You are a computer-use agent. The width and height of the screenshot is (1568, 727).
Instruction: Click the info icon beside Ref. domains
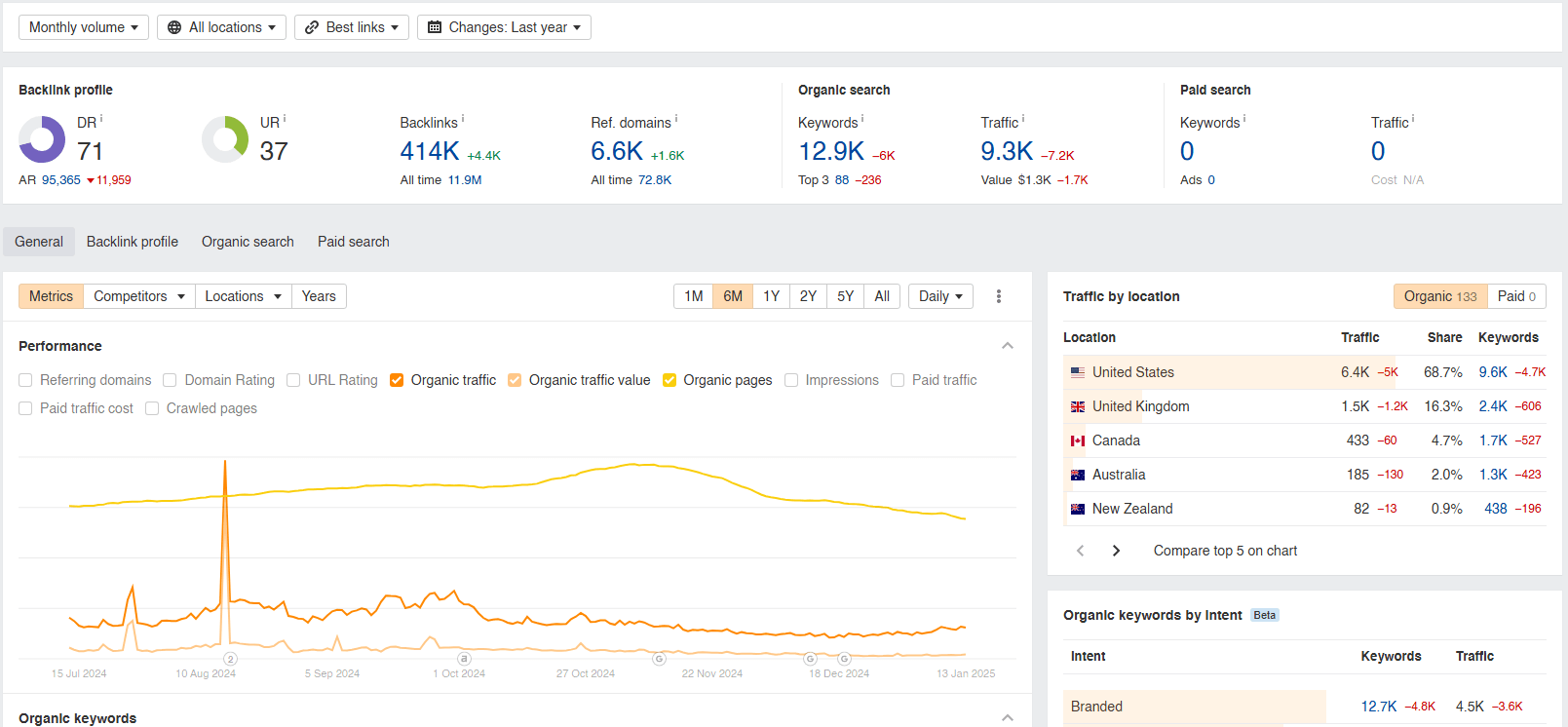pyautogui.click(x=676, y=119)
